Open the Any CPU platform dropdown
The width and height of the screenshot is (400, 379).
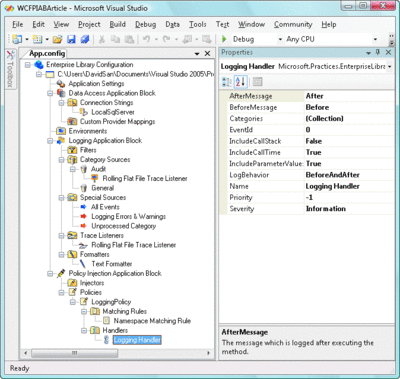(x=375, y=39)
